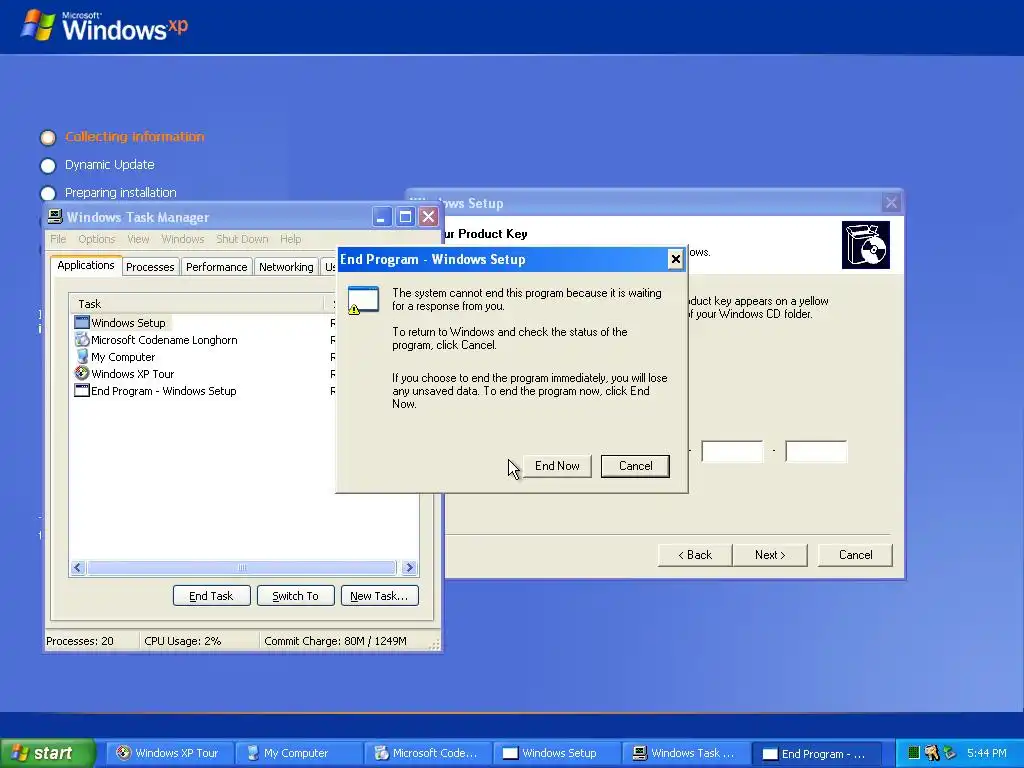Open the Start menu

[x=47, y=753]
